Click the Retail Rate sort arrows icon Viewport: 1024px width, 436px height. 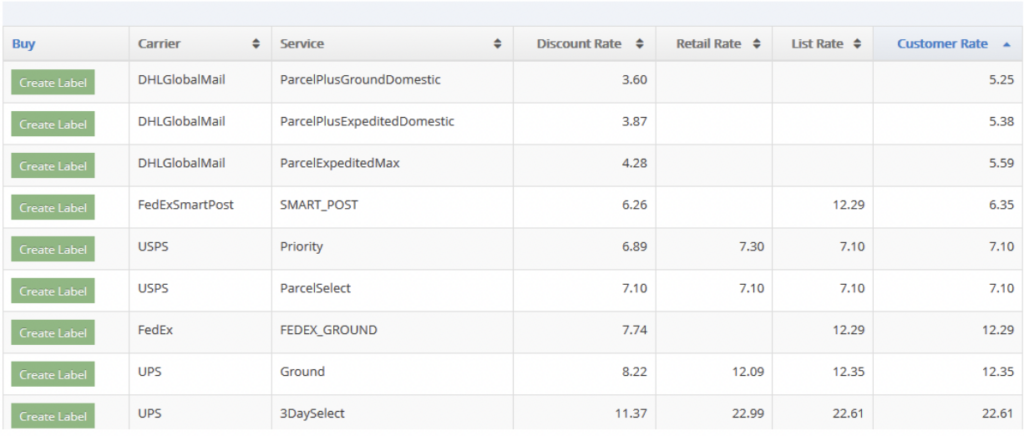[x=757, y=44]
